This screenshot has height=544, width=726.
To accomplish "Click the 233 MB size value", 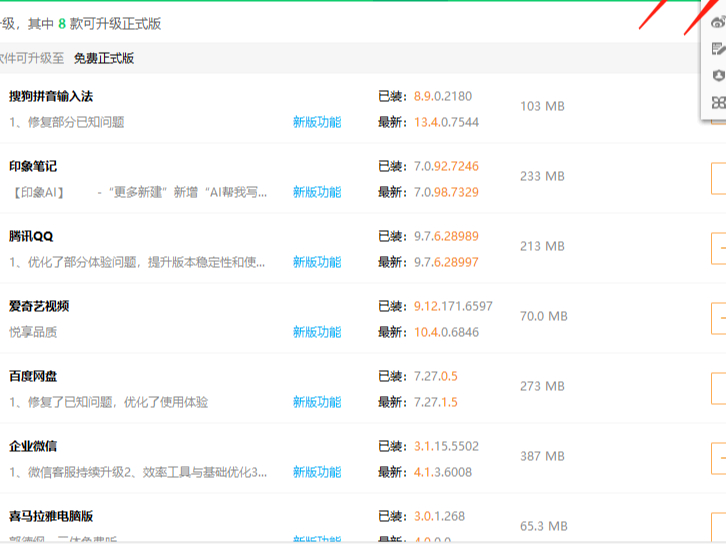I will tap(542, 176).
